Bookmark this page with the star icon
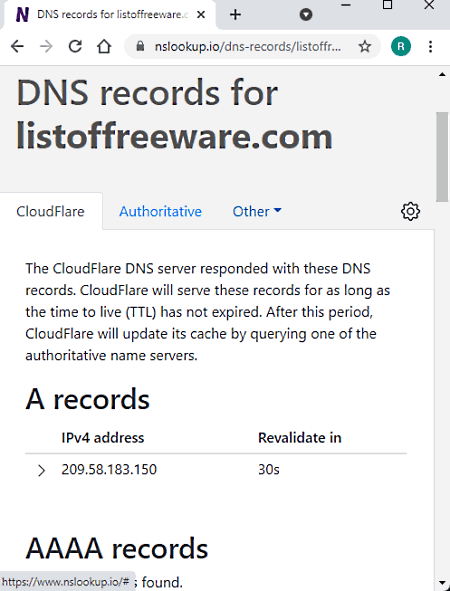The image size is (450, 591). (x=364, y=47)
